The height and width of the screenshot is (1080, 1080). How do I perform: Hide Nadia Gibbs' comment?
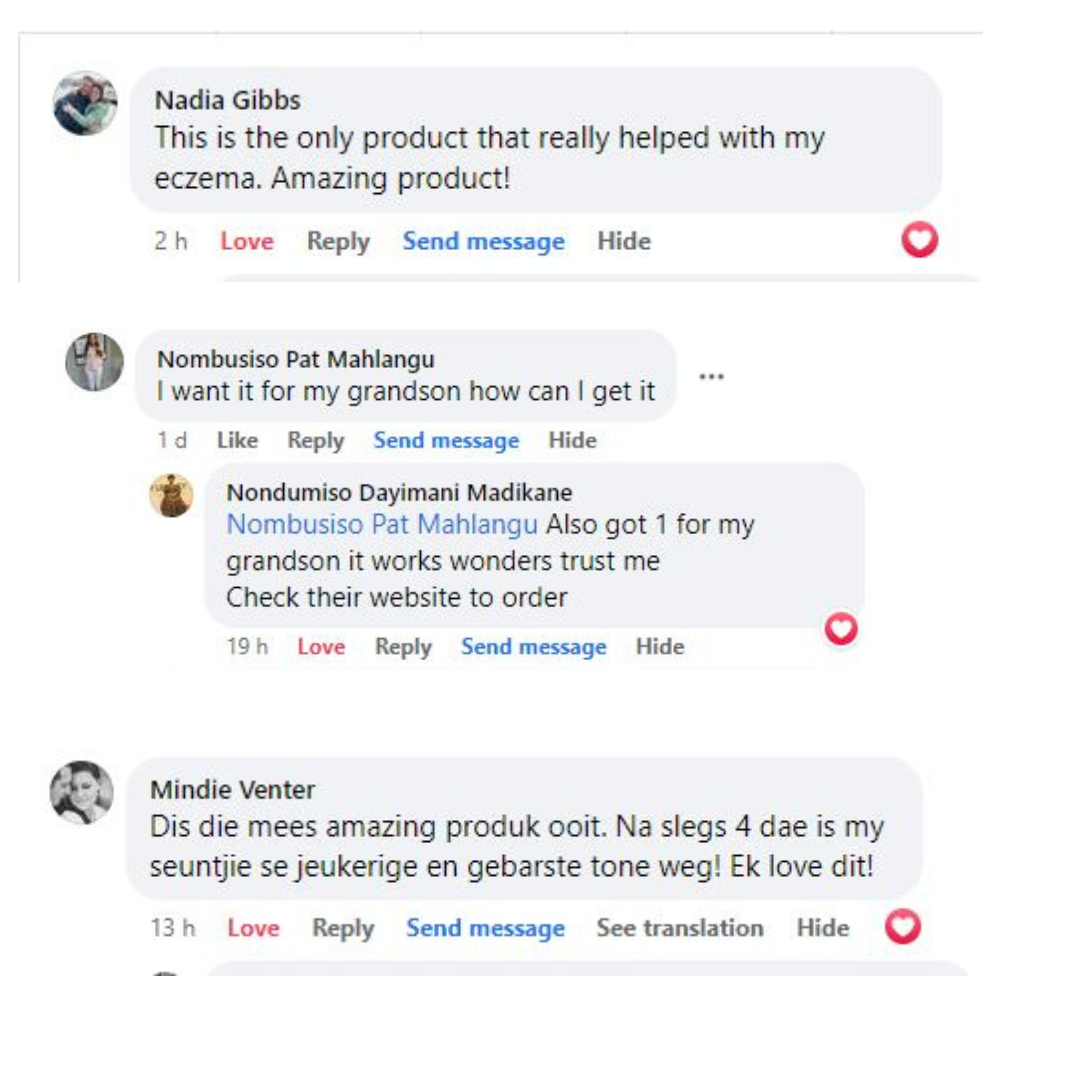pyautogui.click(x=624, y=241)
